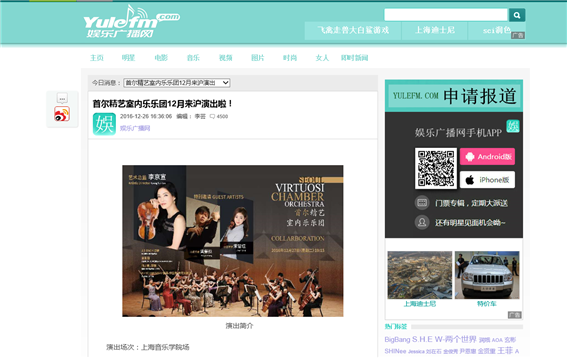567x362 pixels.
Task: Click the BigBang hot tag link
Action: pyautogui.click(x=397, y=340)
